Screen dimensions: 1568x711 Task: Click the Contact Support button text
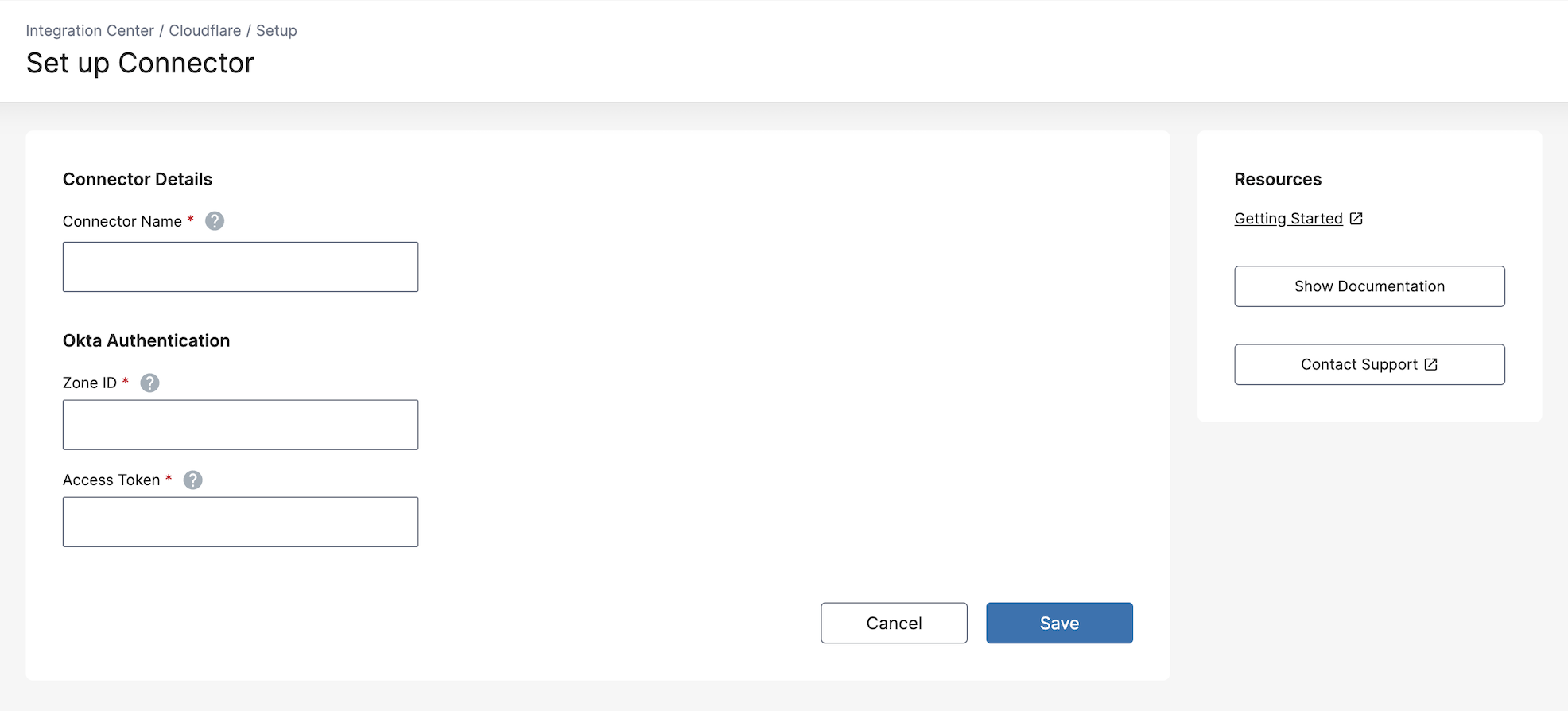[x=1359, y=364]
